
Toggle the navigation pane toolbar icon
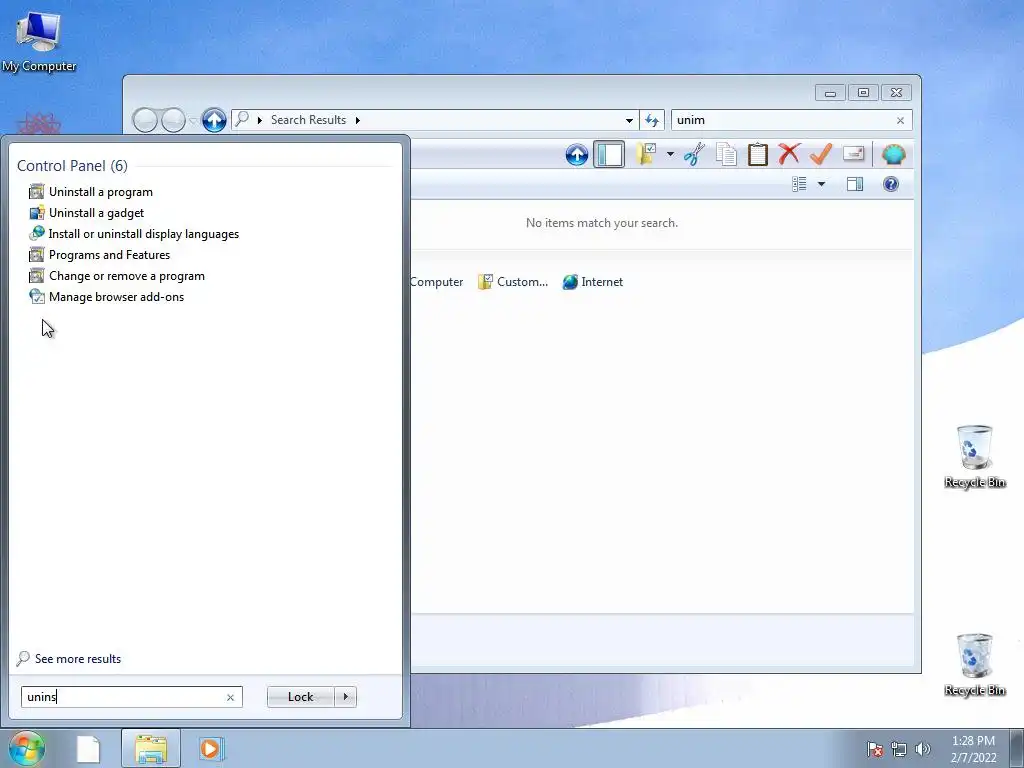click(x=609, y=155)
